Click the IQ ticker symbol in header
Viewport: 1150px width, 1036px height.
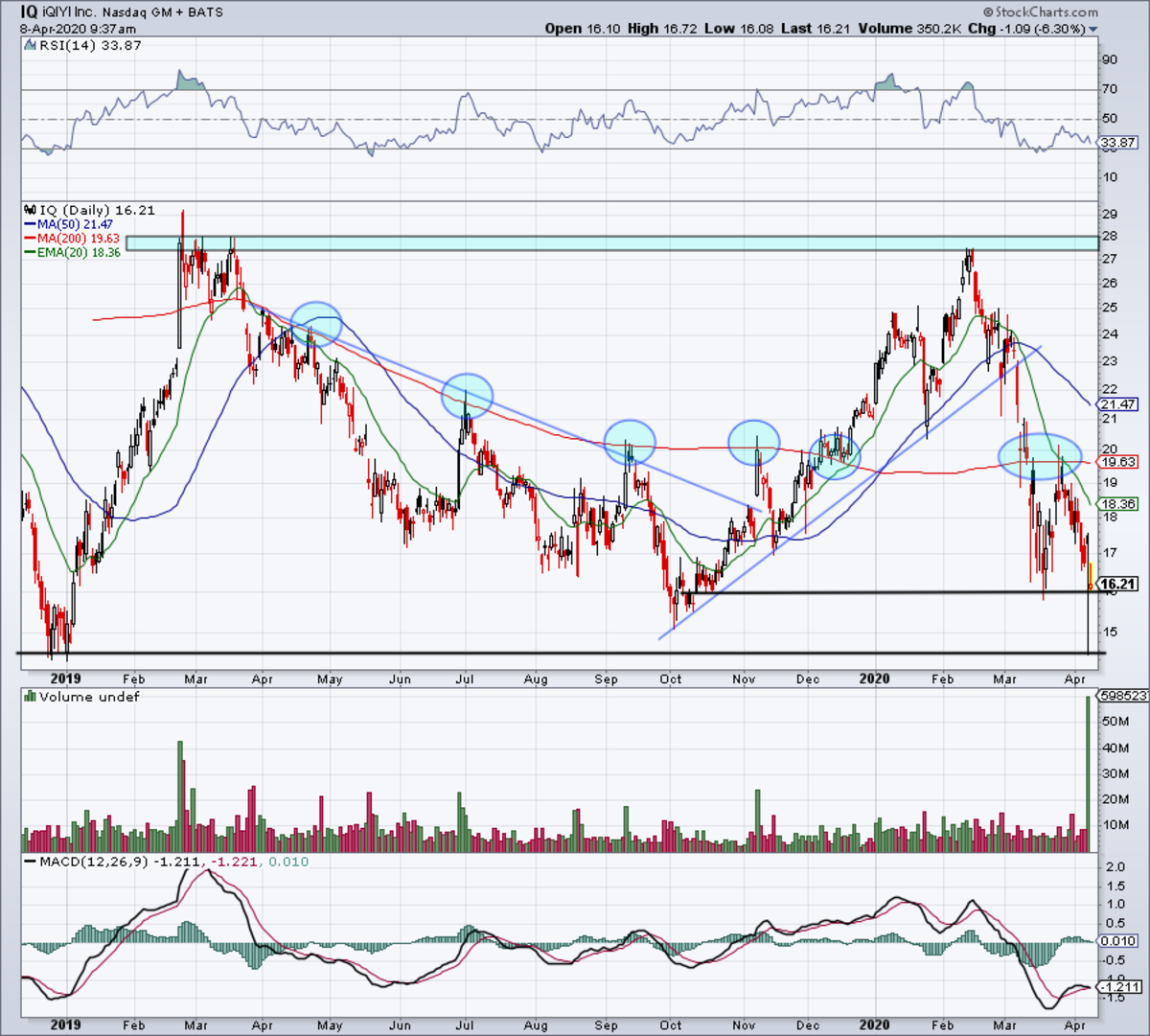tap(30, 12)
